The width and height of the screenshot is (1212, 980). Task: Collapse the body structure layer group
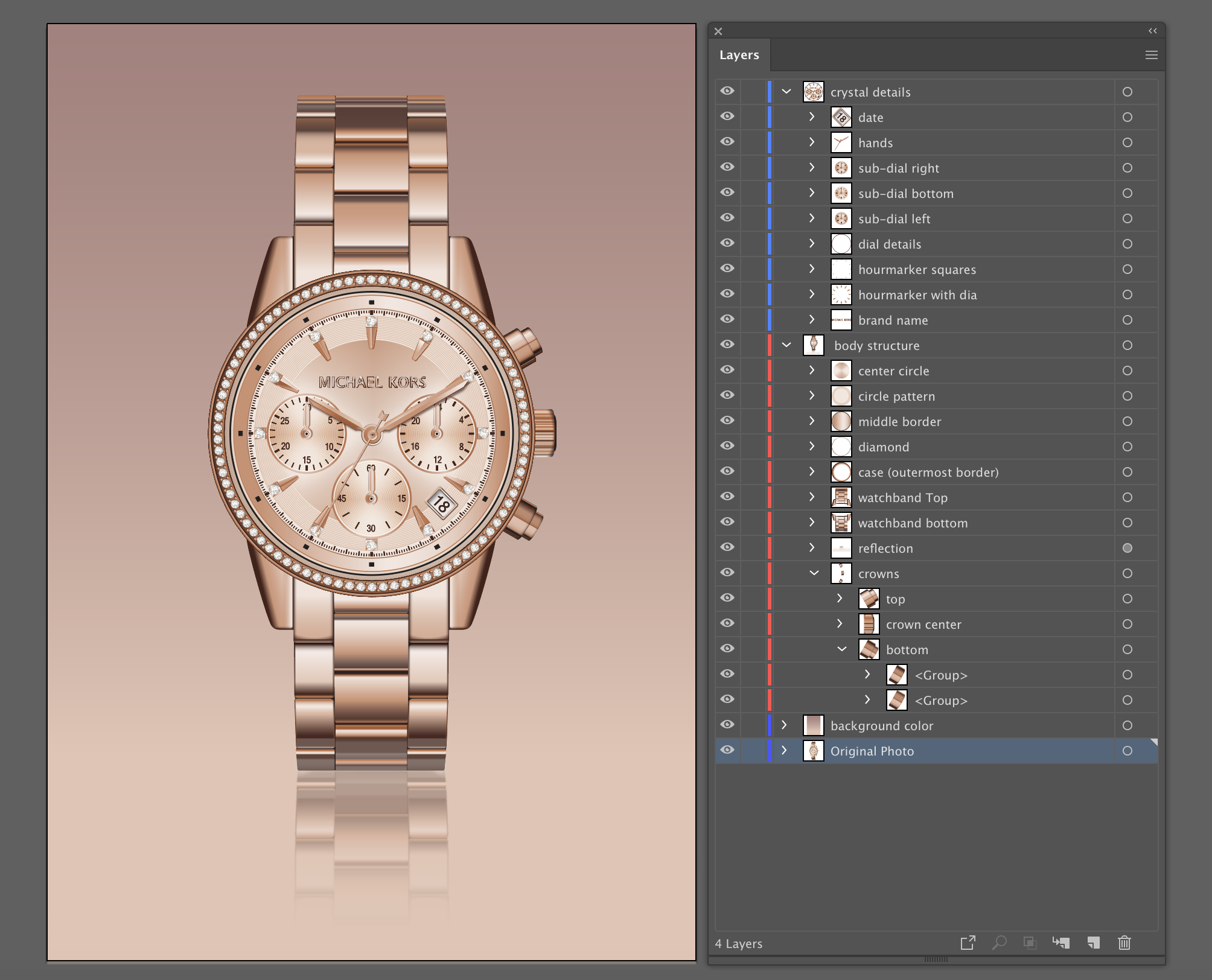(785, 345)
